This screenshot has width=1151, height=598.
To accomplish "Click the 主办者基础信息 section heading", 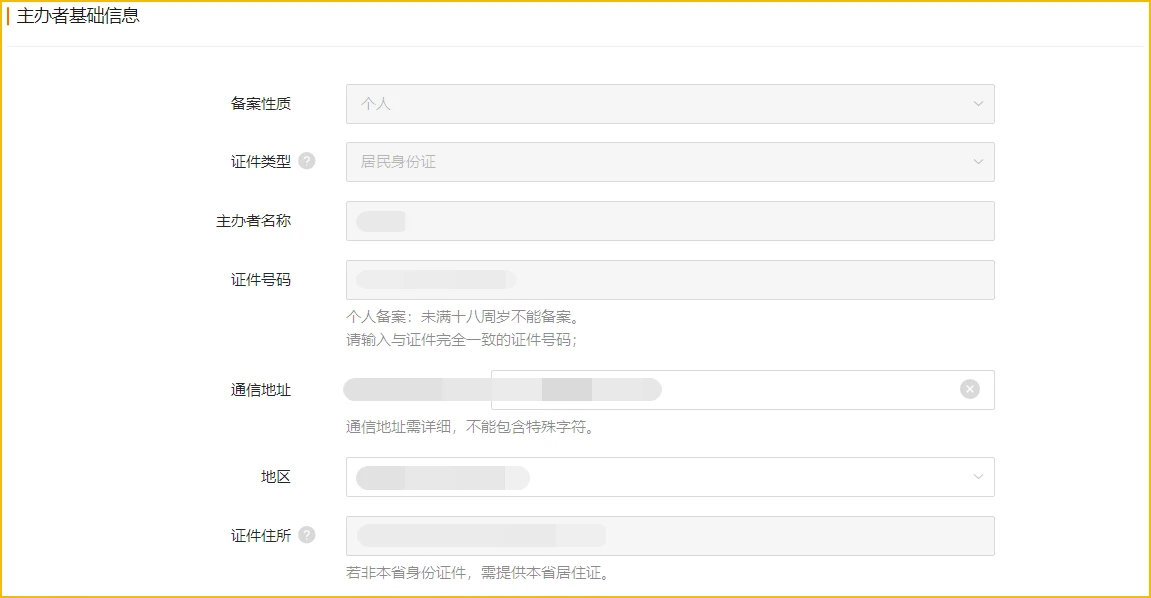I will [78, 16].
